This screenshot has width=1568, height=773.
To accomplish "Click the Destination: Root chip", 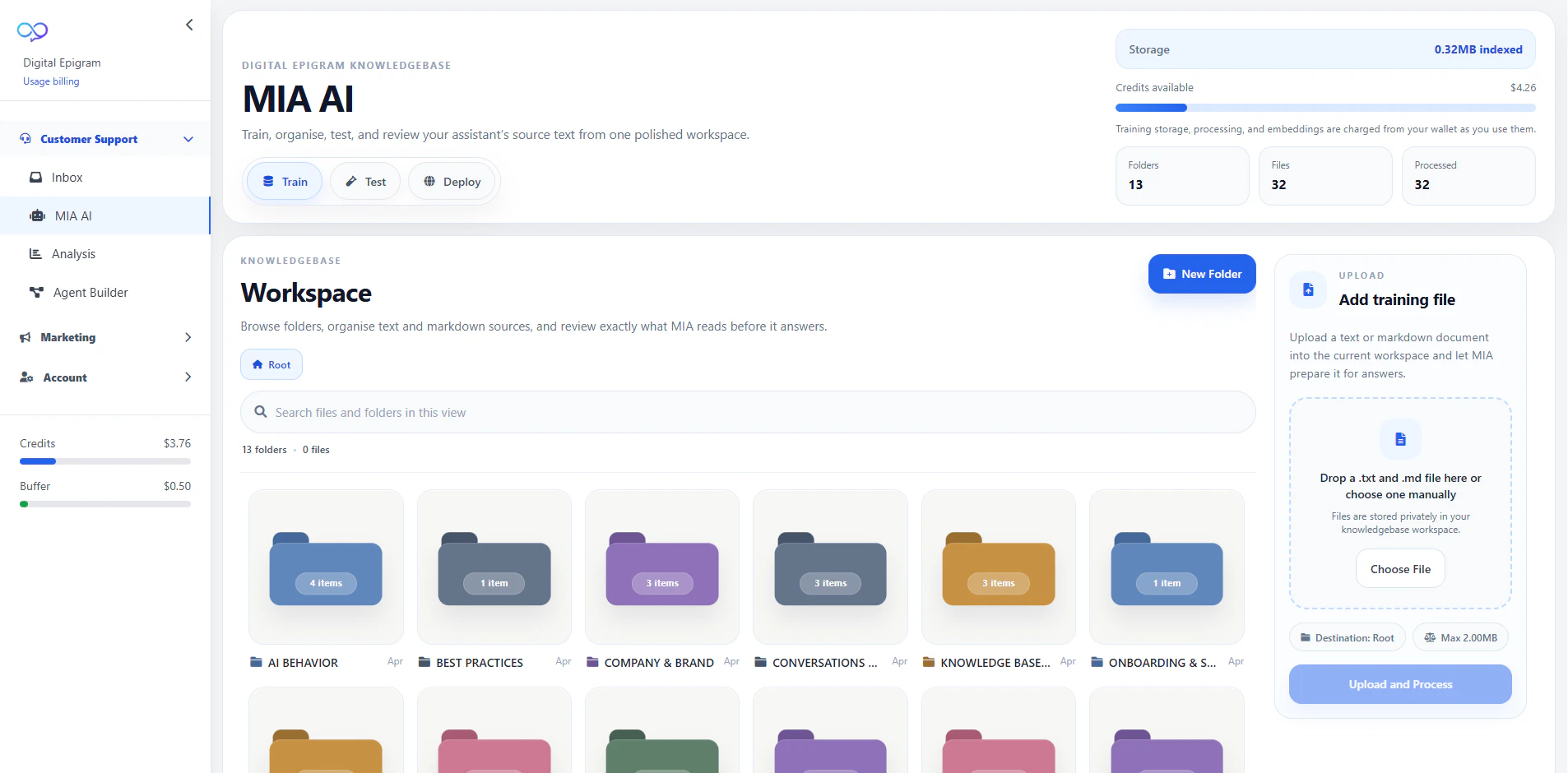I will pyautogui.click(x=1347, y=637).
